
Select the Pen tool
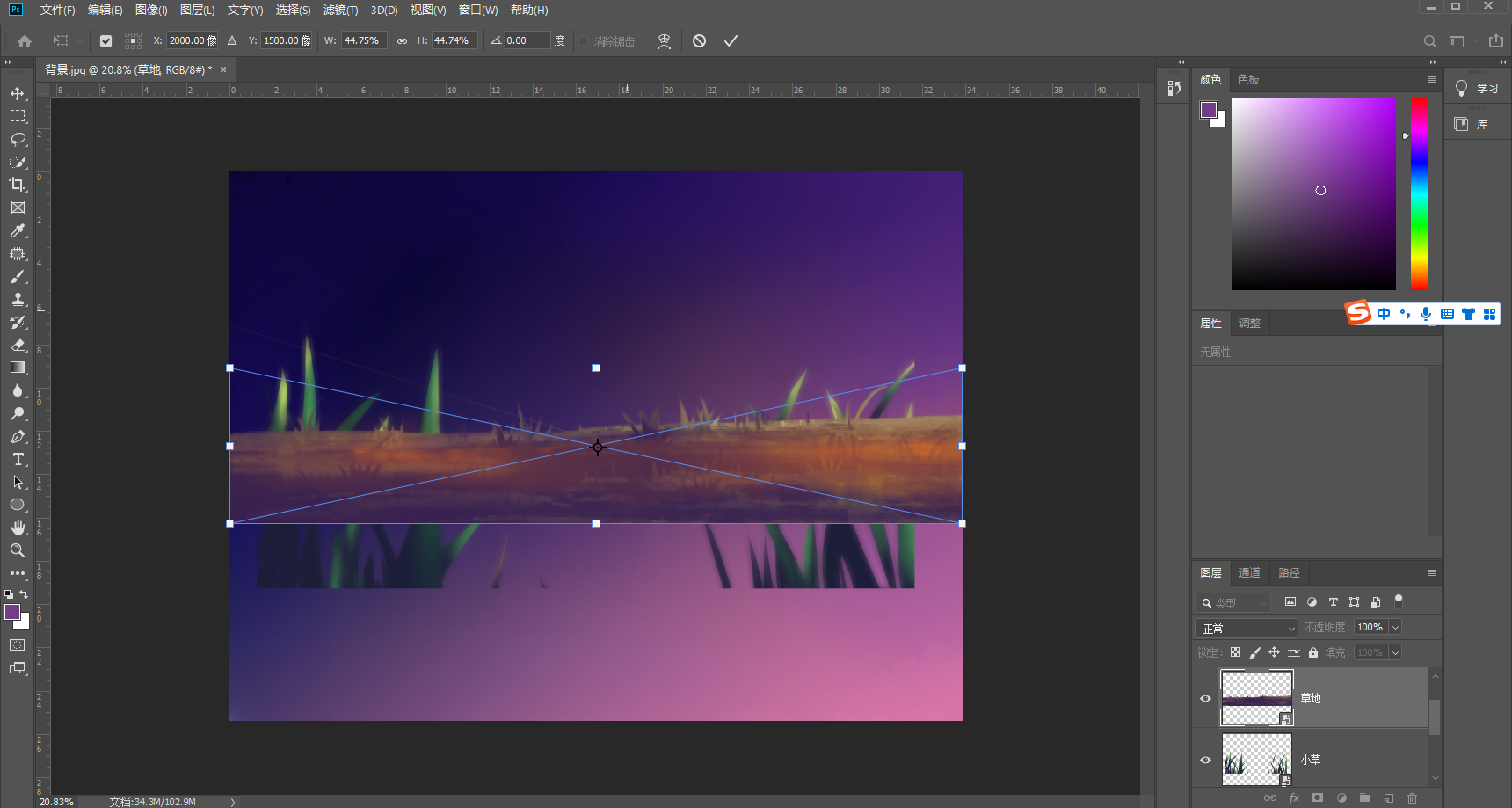pyautogui.click(x=18, y=436)
